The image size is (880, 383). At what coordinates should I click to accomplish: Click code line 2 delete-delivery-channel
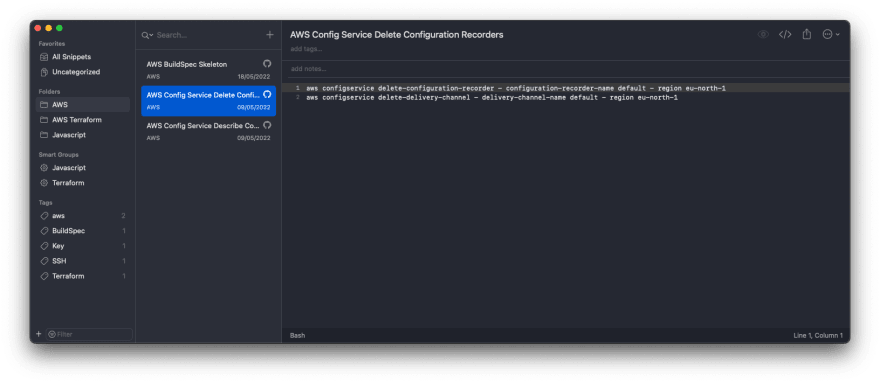[492, 97]
